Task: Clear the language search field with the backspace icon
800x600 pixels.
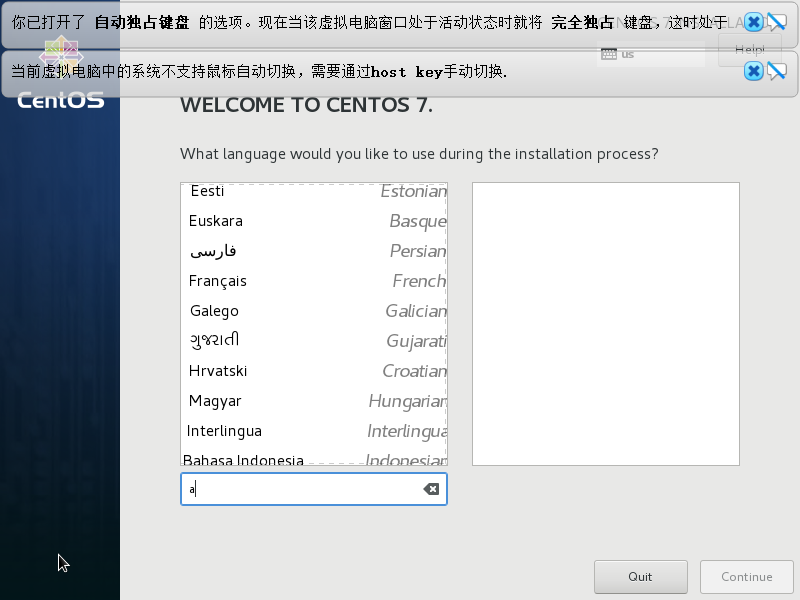Action: (431, 489)
